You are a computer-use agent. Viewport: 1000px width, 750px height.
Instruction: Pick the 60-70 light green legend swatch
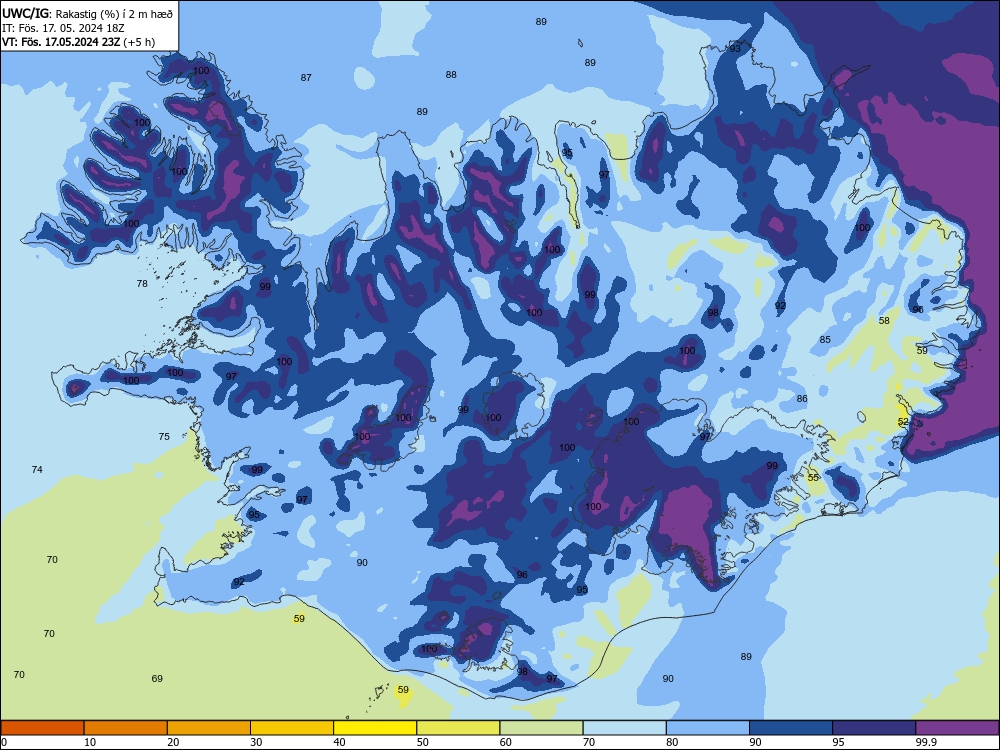[541, 728]
